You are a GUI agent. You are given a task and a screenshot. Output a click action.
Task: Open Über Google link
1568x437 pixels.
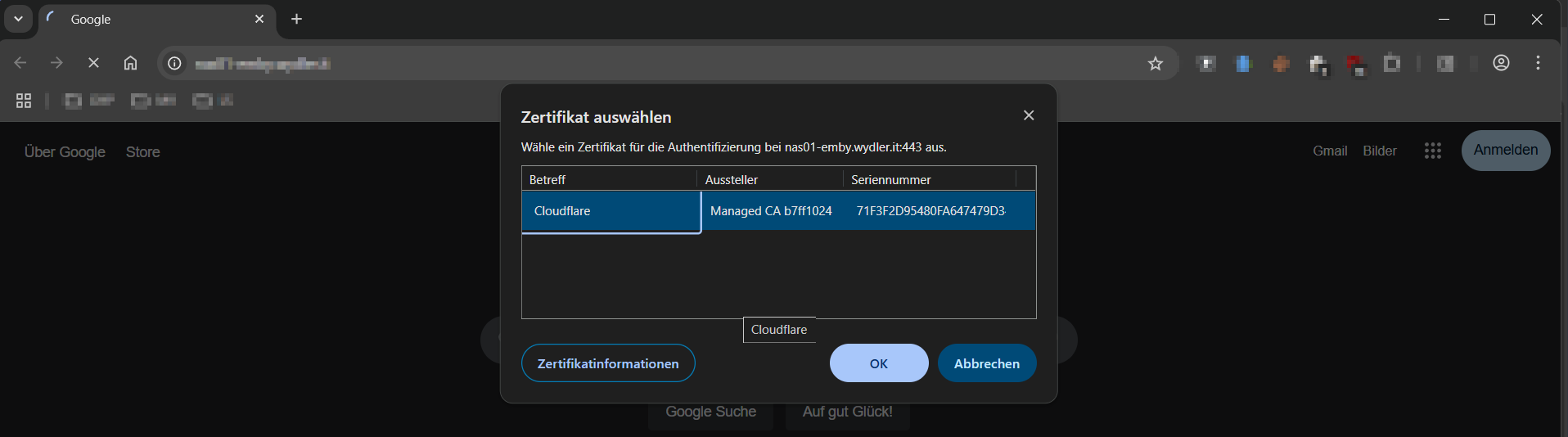pyautogui.click(x=65, y=152)
